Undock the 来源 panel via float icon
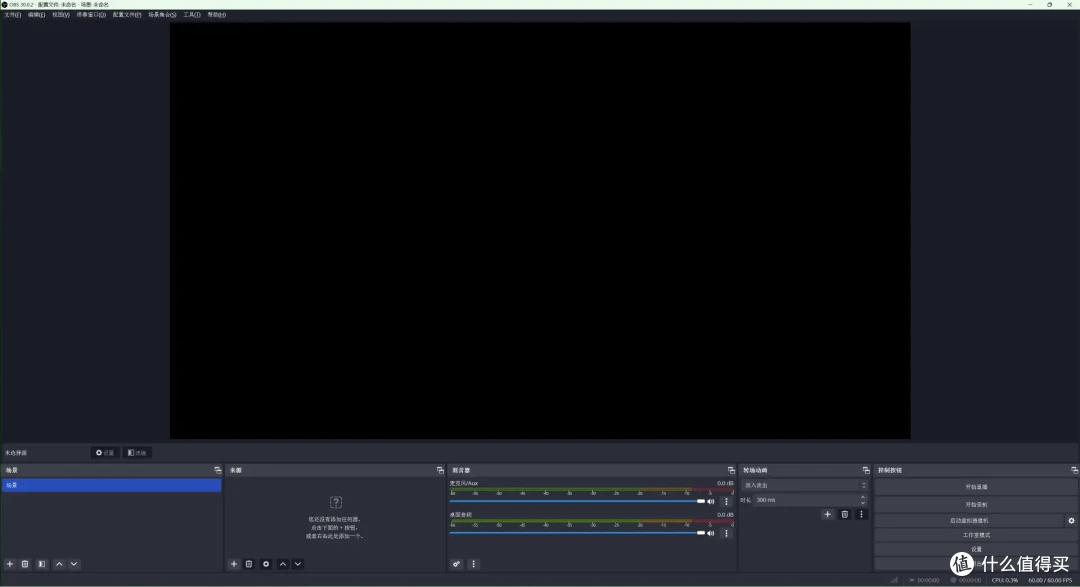This screenshot has width=1080, height=587. click(440, 470)
